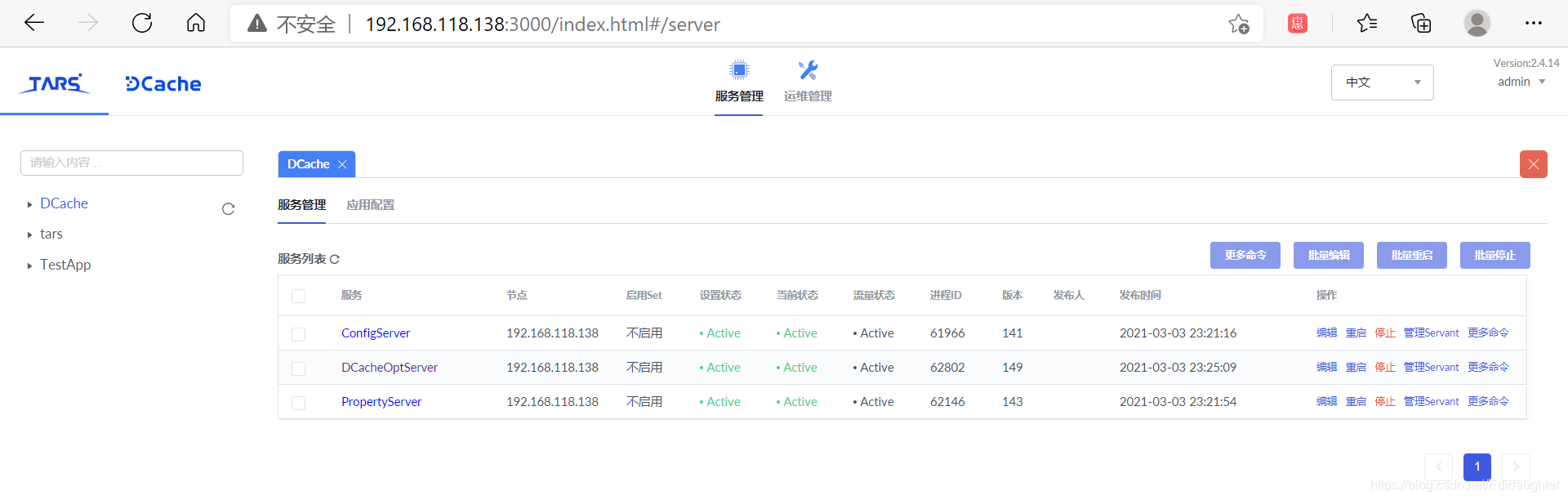Open the browser profile avatar
The image size is (1568, 500).
[x=1477, y=23]
